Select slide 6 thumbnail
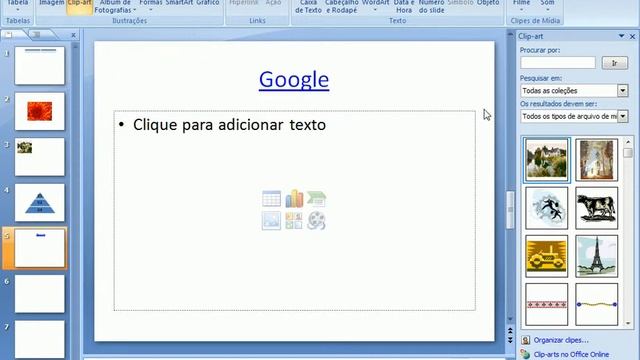Screen dimensions: 640x360 coord(40,294)
